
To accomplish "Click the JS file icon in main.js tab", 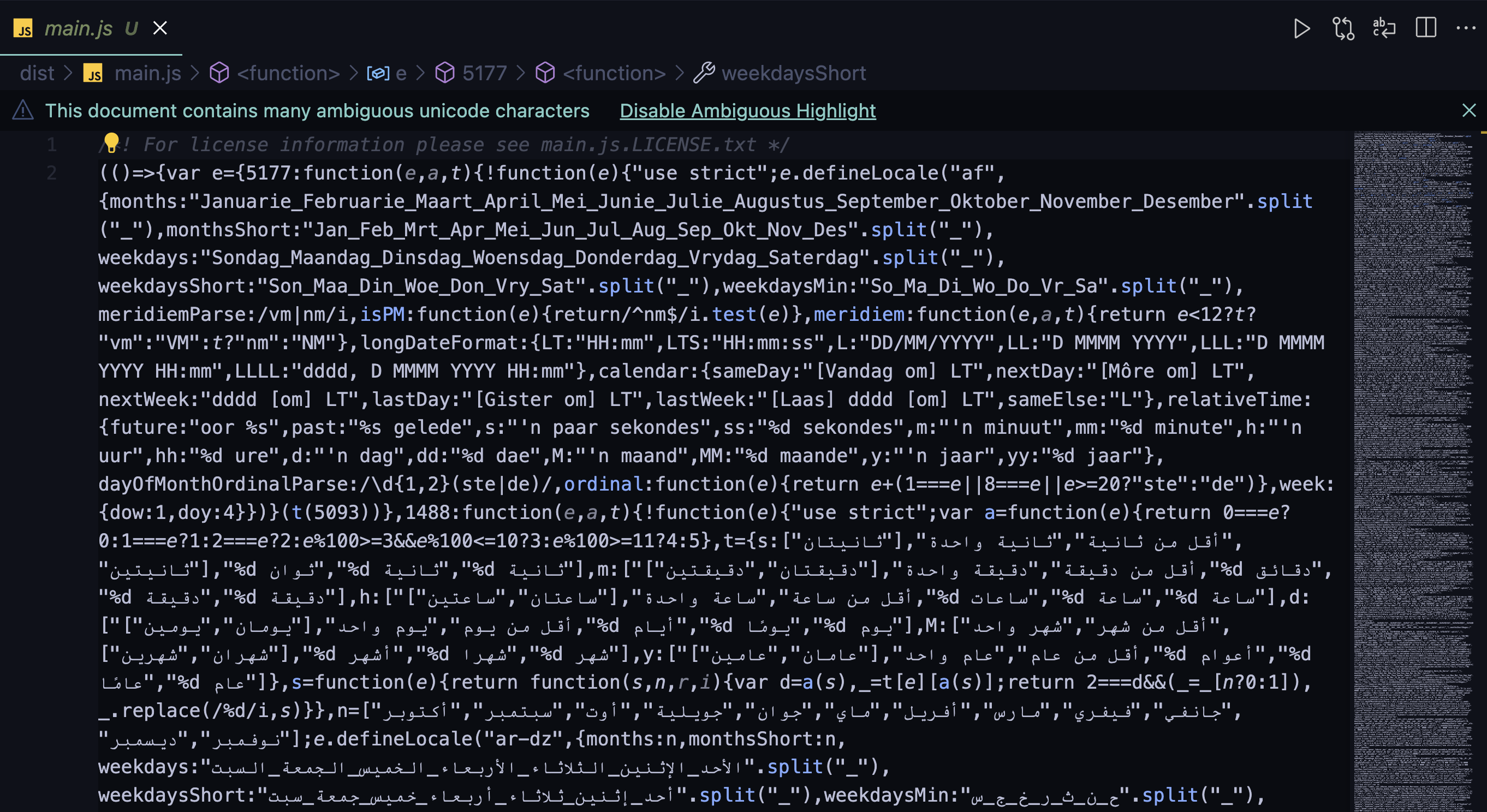I will 23,28.
